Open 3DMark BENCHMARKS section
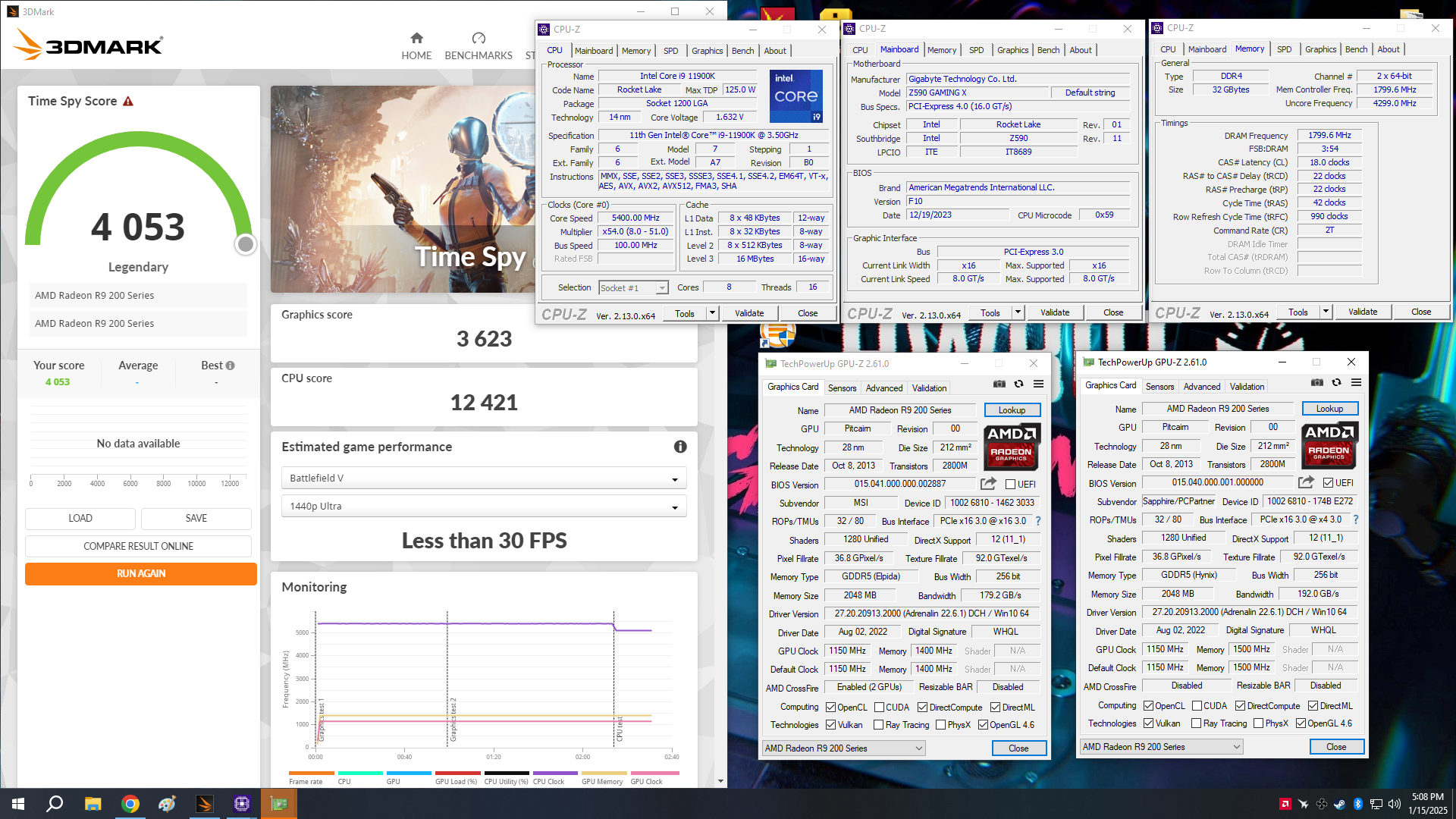The width and height of the screenshot is (1456, 819). click(479, 46)
